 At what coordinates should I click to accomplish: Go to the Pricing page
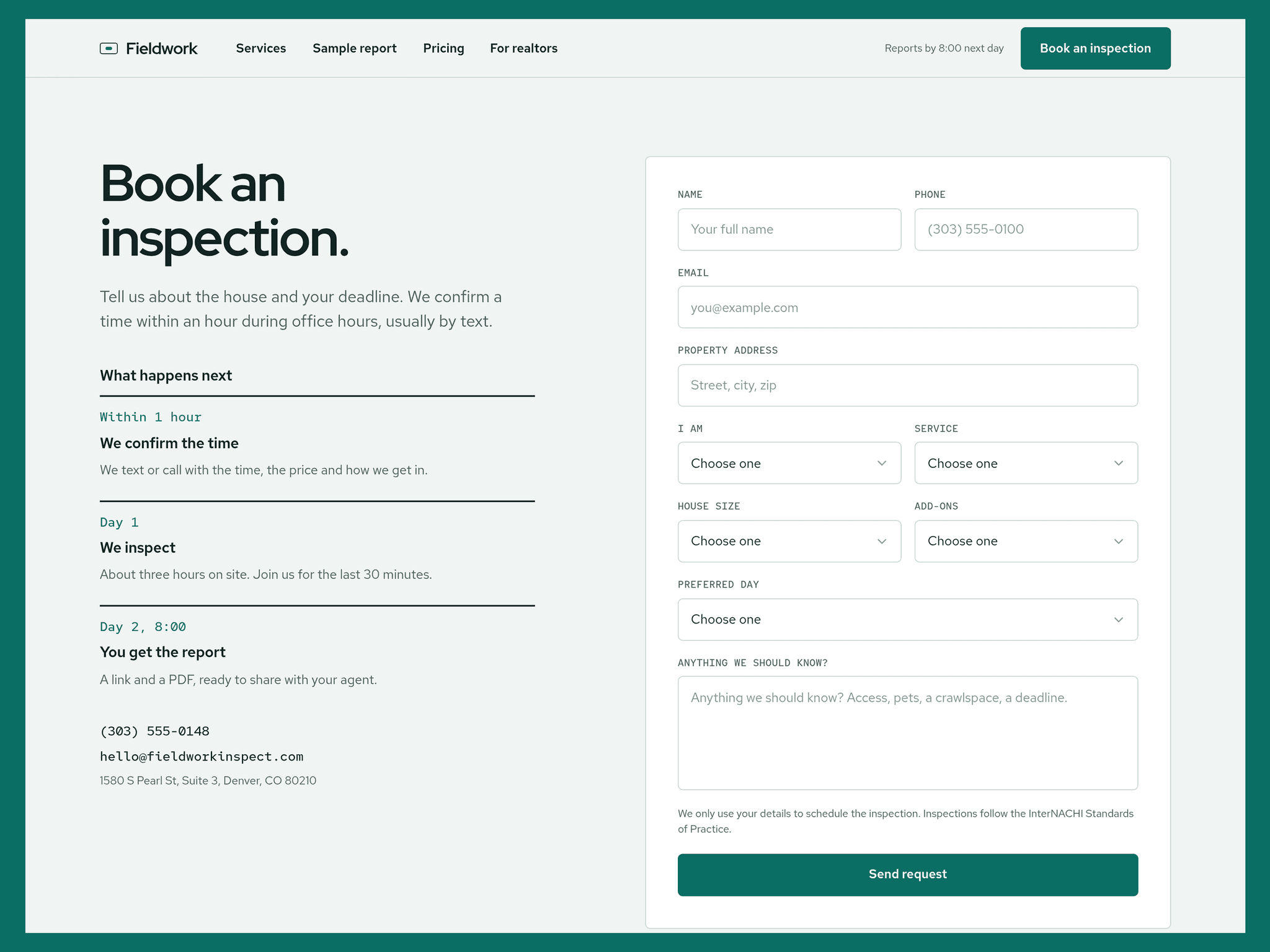click(443, 48)
